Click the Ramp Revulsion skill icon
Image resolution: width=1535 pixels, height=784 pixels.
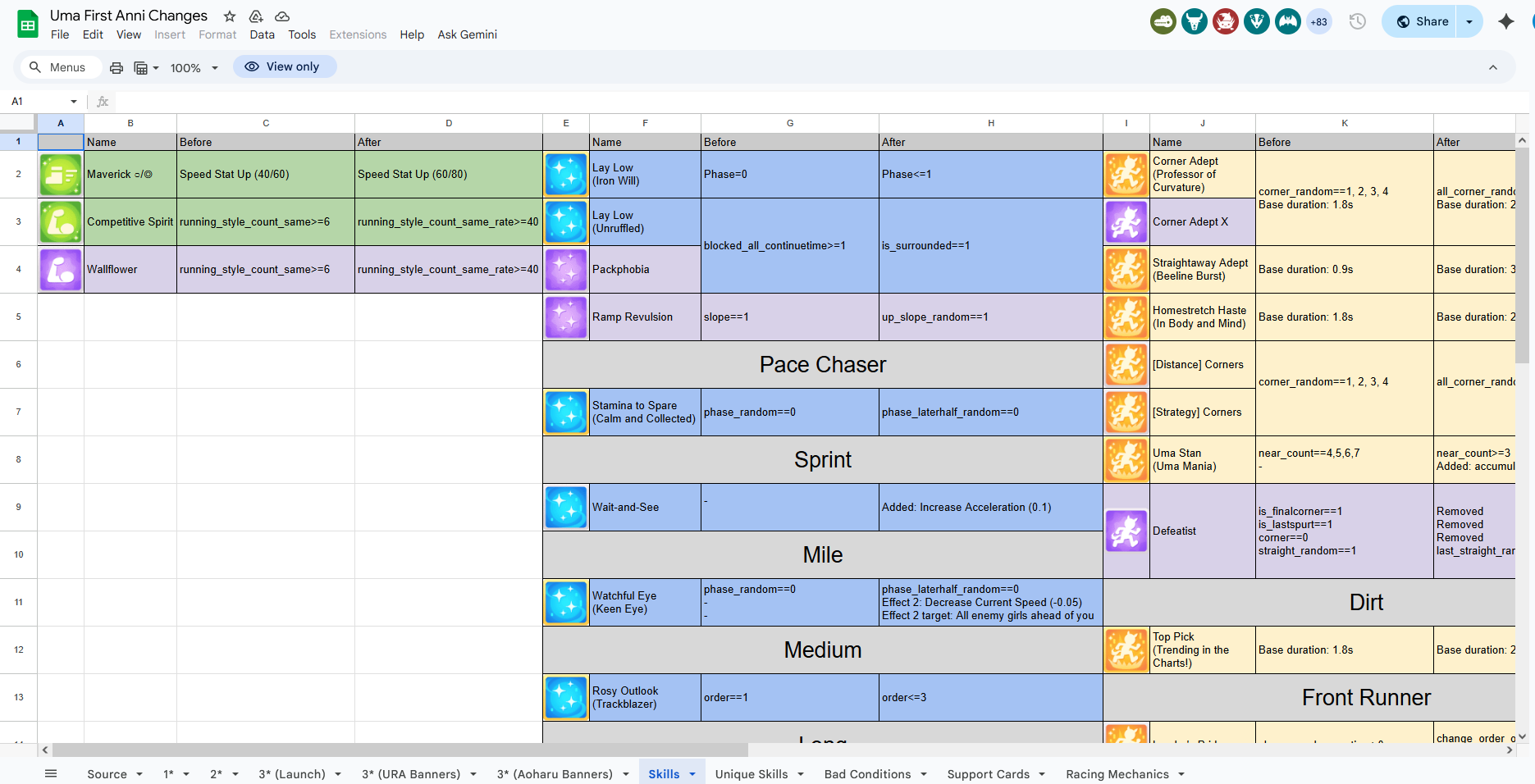click(566, 317)
